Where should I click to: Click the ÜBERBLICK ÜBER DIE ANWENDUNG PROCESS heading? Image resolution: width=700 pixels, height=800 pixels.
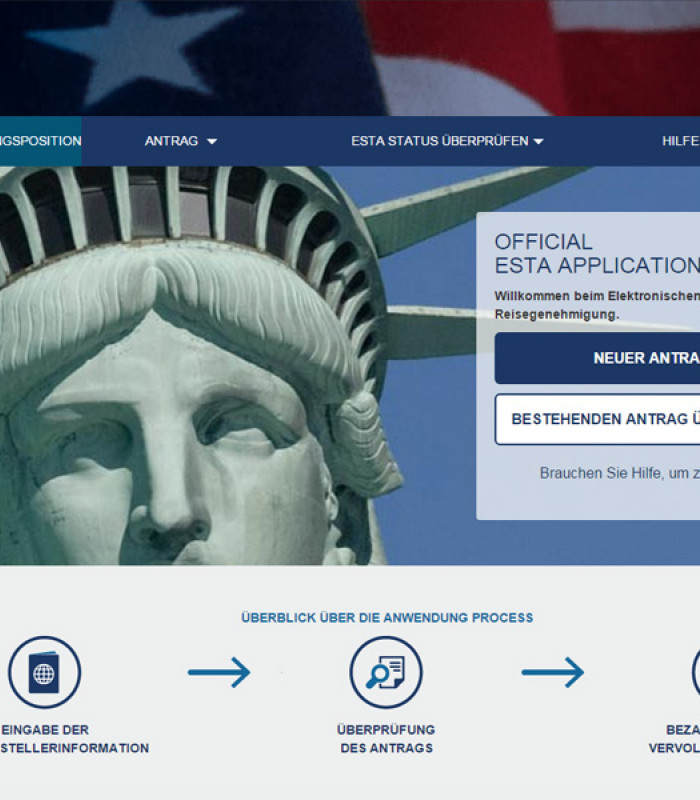[387, 617]
